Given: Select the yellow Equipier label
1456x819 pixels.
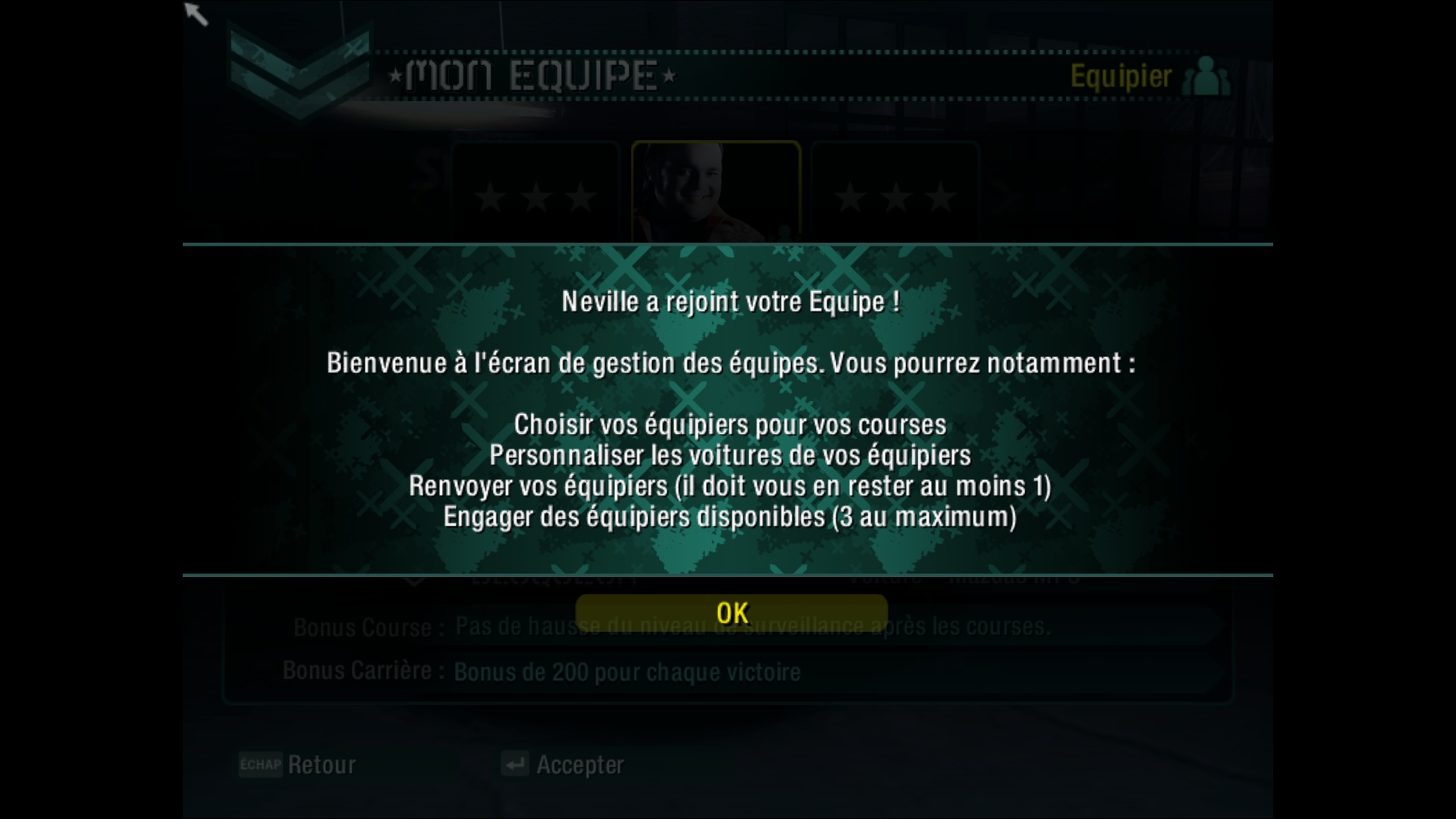Looking at the screenshot, I should (x=1121, y=77).
